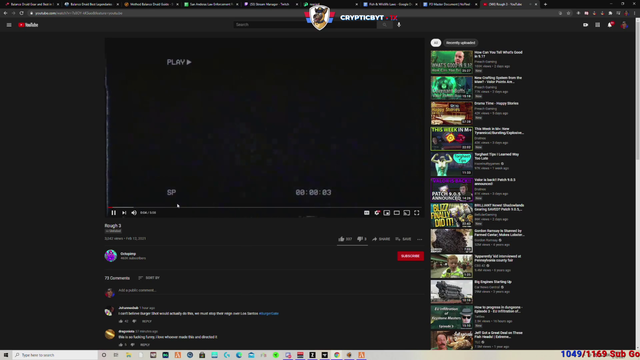This screenshot has height=360, width=640.
Task: Focus the YouTube search box
Action: coord(304,24)
